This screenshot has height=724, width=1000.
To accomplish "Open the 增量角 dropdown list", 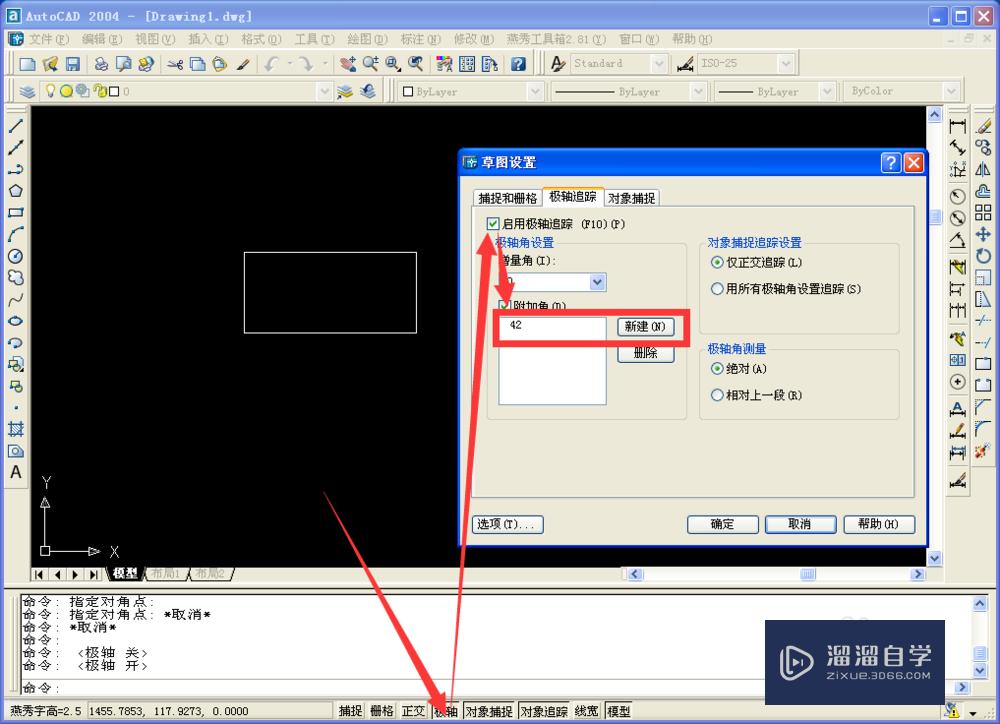I will (597, 282).
